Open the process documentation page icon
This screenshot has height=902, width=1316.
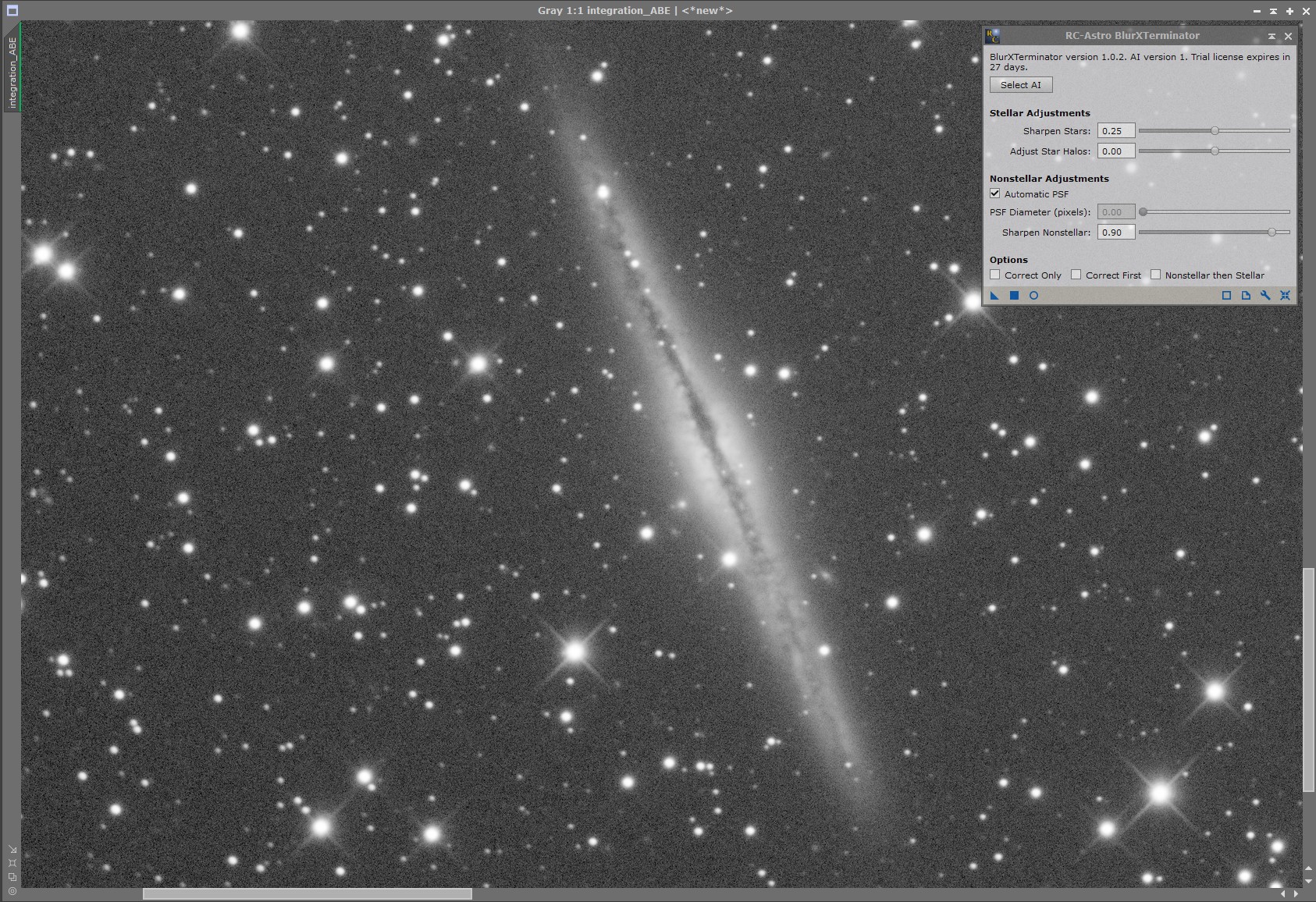tap(1246, 296)
